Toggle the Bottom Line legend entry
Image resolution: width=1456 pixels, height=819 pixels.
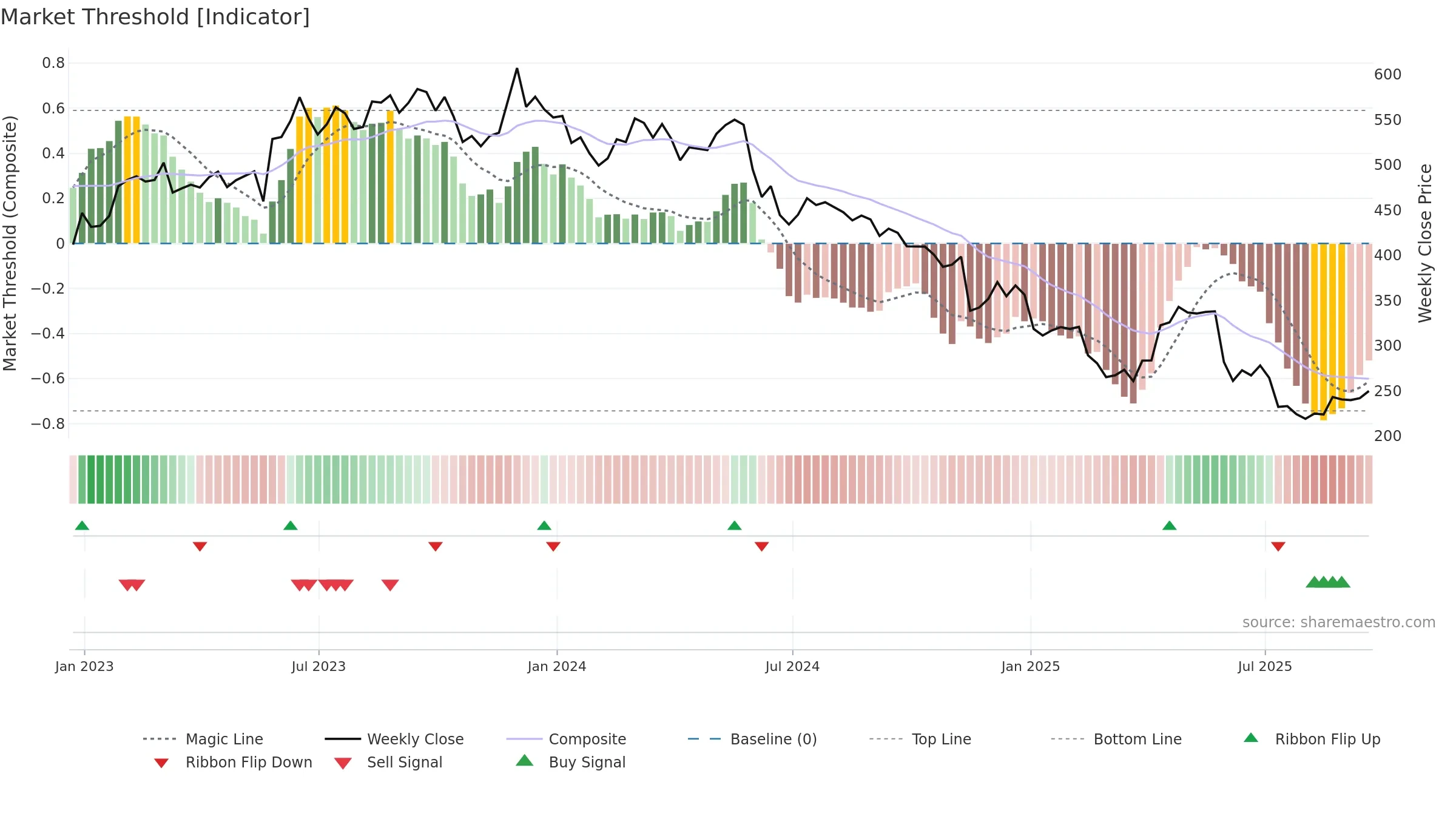click(x=1116, y=739)
